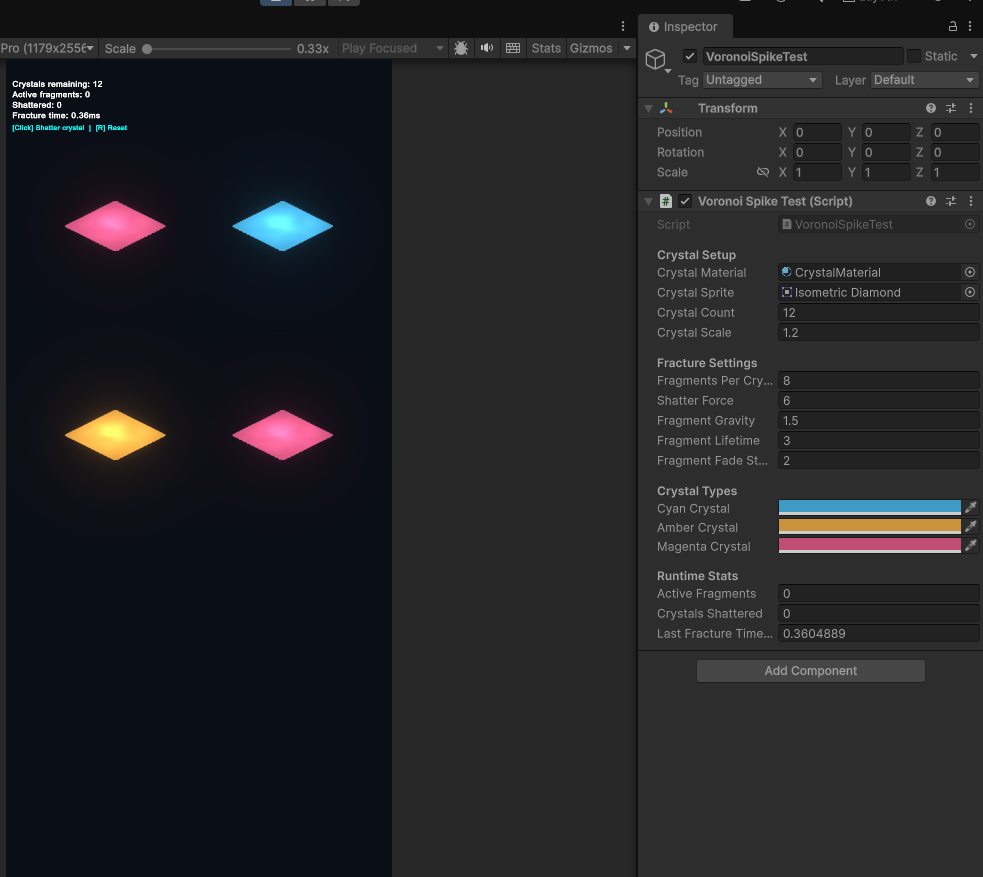Open the Amber Crystal color swatch
983x877 pixels.
coord(869,527)
